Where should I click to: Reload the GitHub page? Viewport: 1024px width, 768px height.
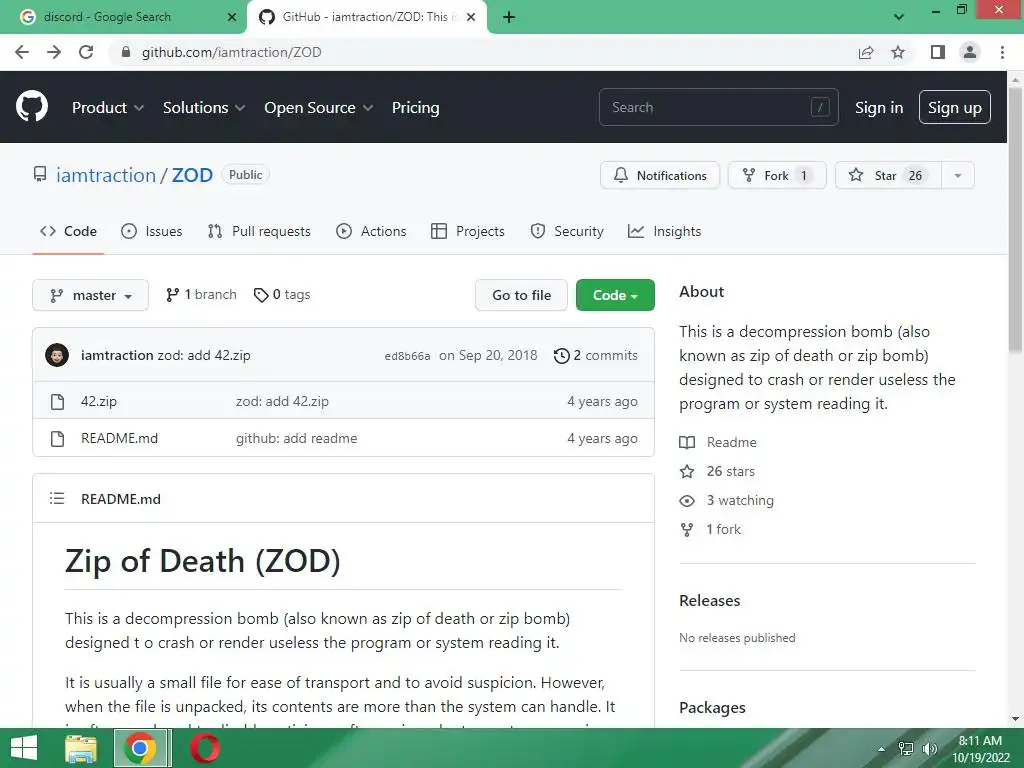86,52
